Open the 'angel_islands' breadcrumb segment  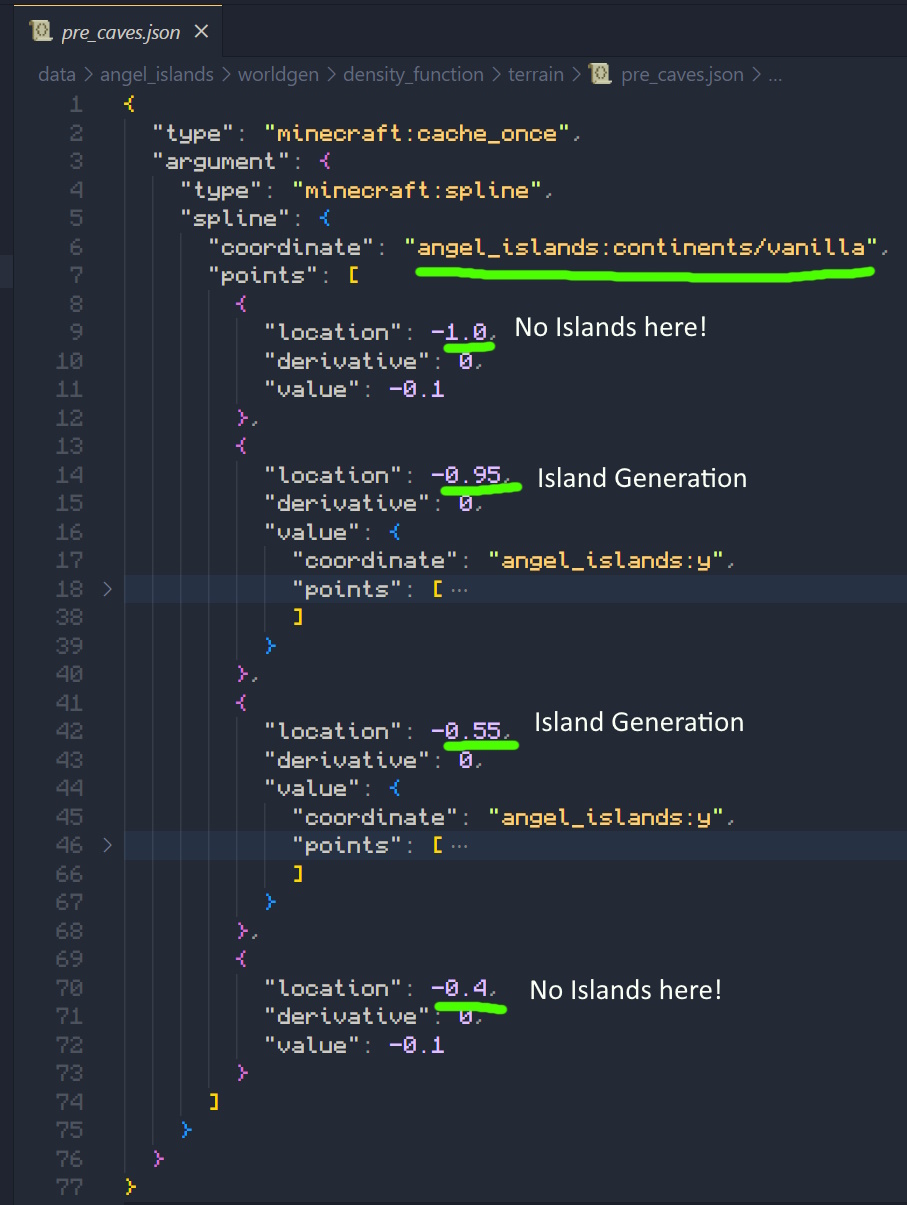[x=157, y=74]
